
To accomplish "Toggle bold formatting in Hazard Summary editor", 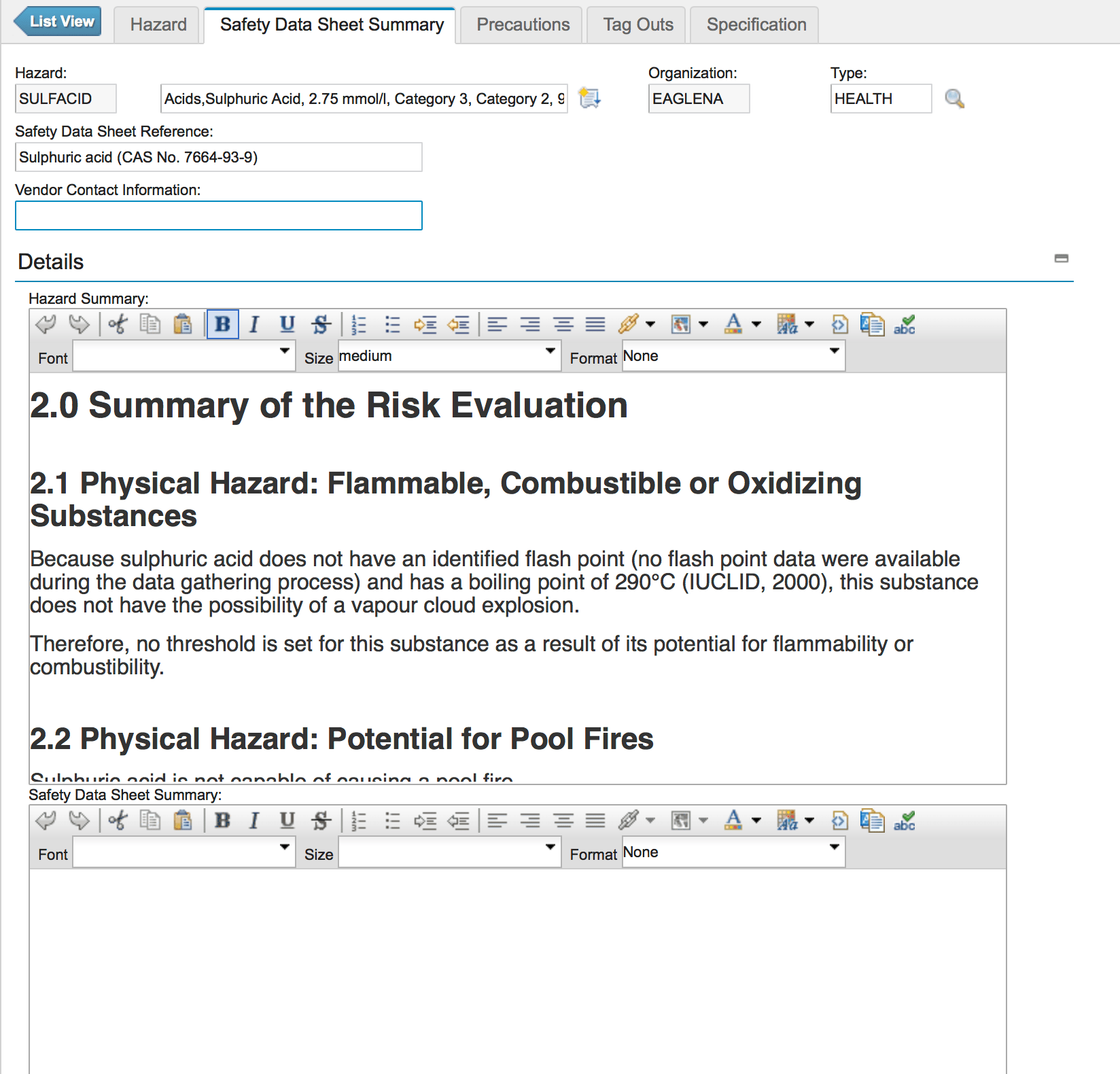I will click(x=222, y=324).
